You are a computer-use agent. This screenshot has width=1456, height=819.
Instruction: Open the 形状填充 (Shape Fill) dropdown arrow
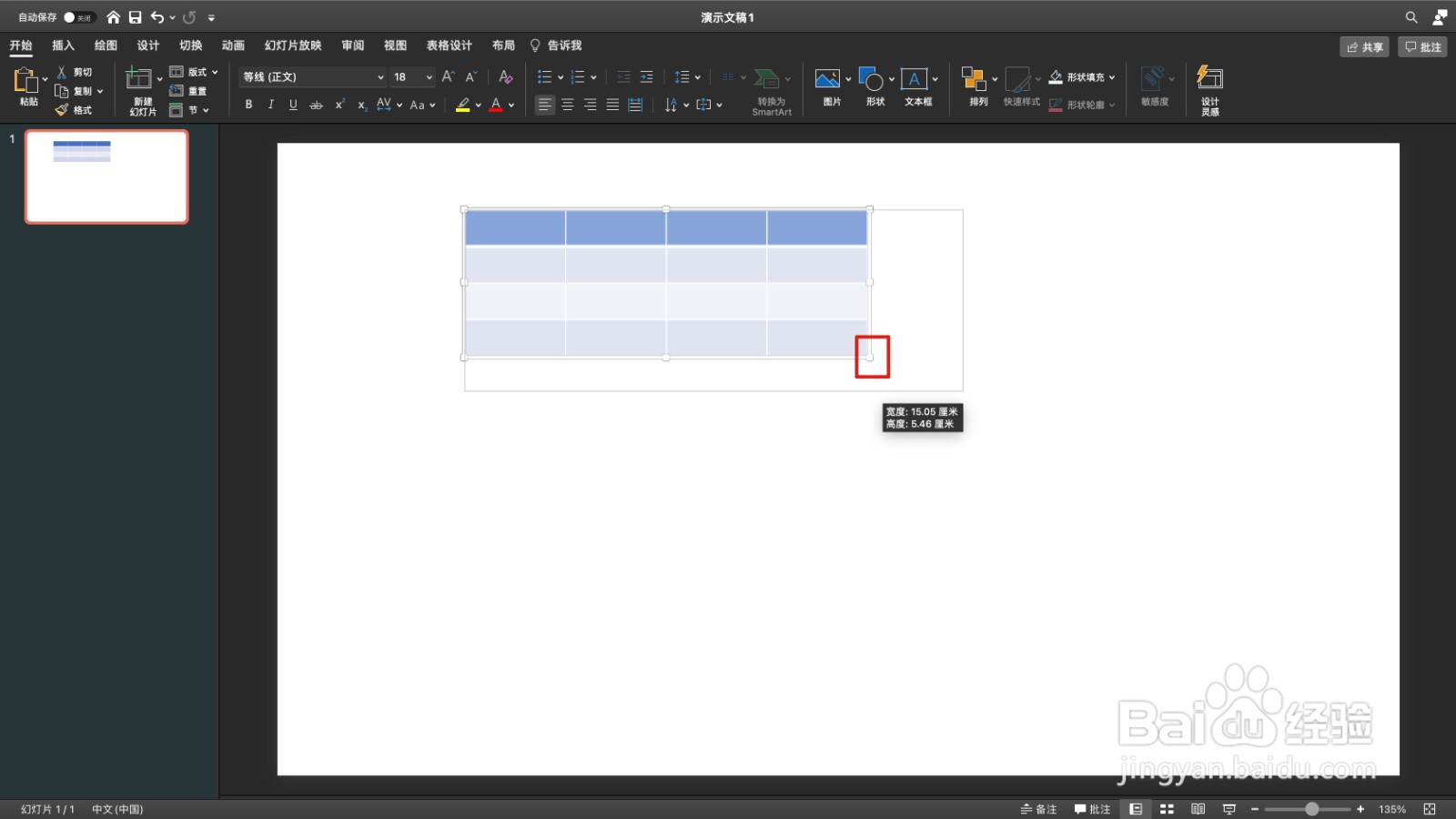(x=1112, y=77)
